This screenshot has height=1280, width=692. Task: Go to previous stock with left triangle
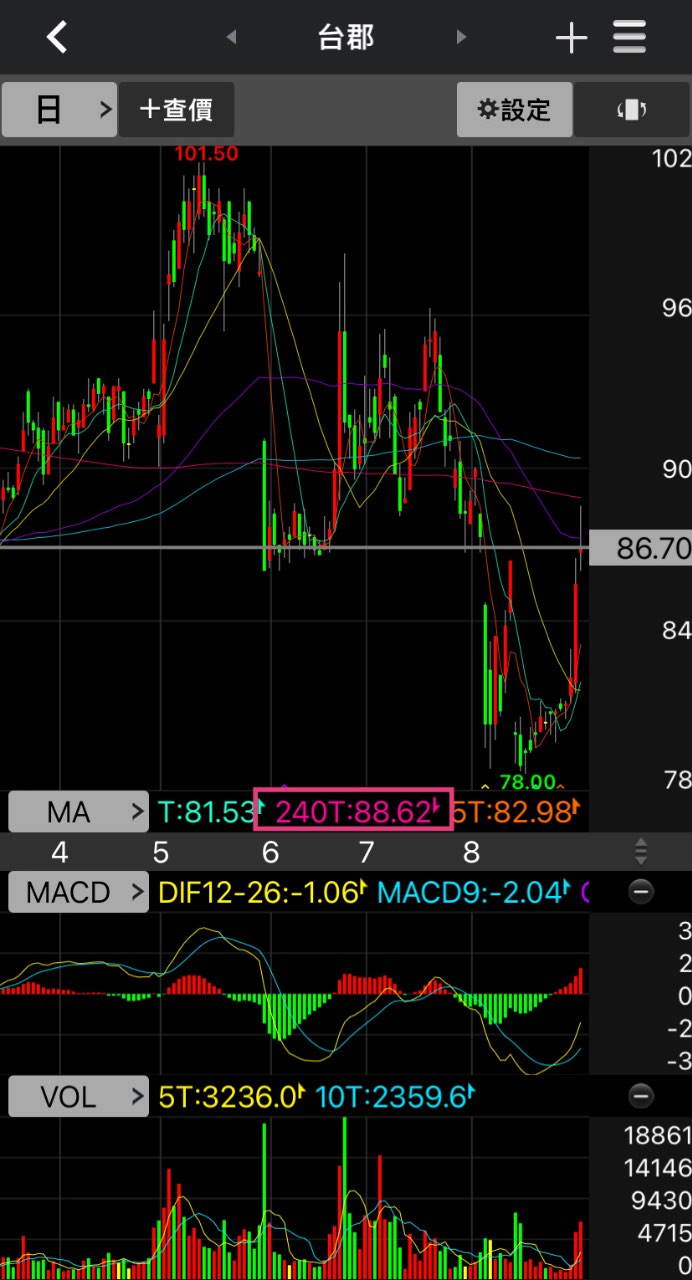tap(231, 37)
